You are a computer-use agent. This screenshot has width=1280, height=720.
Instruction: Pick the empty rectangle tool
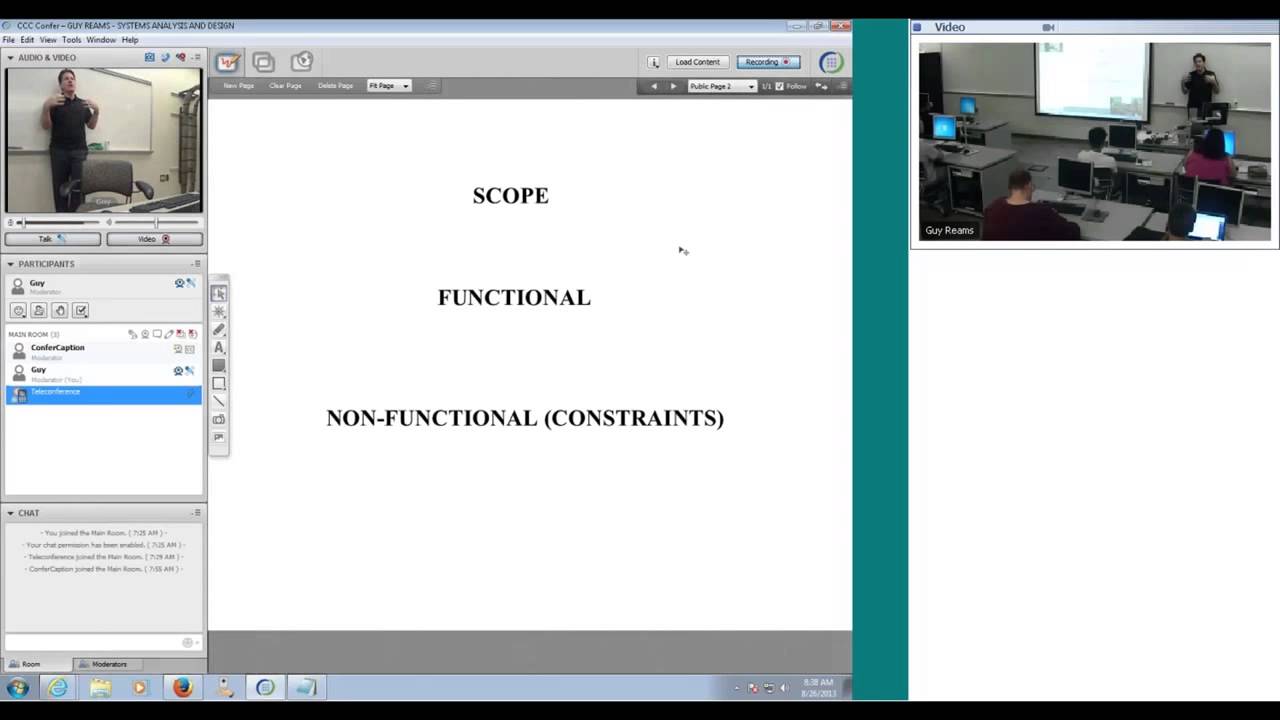(x=219, y=384)
